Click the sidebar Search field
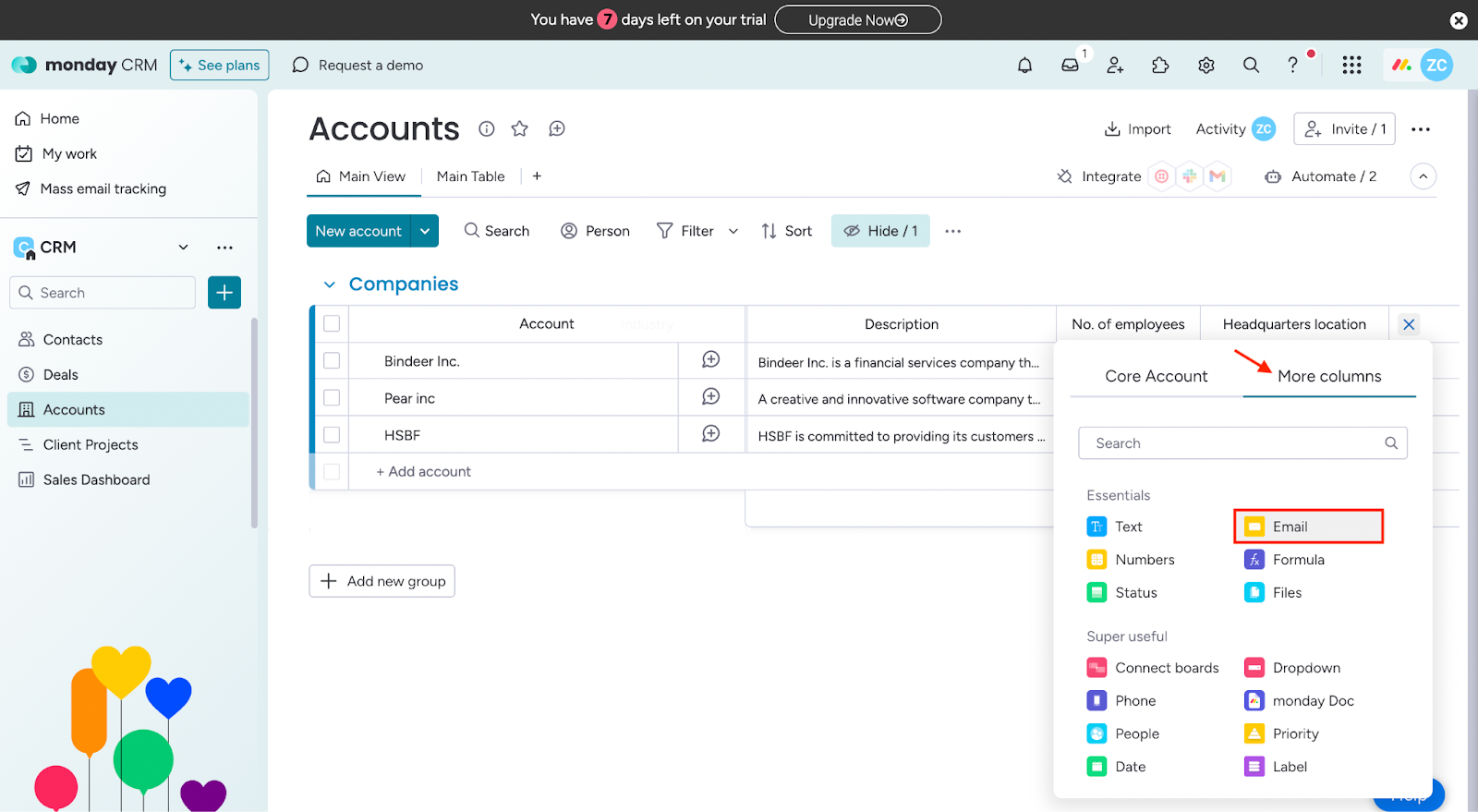The image size is (1478, 812). [x=103, y=293]
